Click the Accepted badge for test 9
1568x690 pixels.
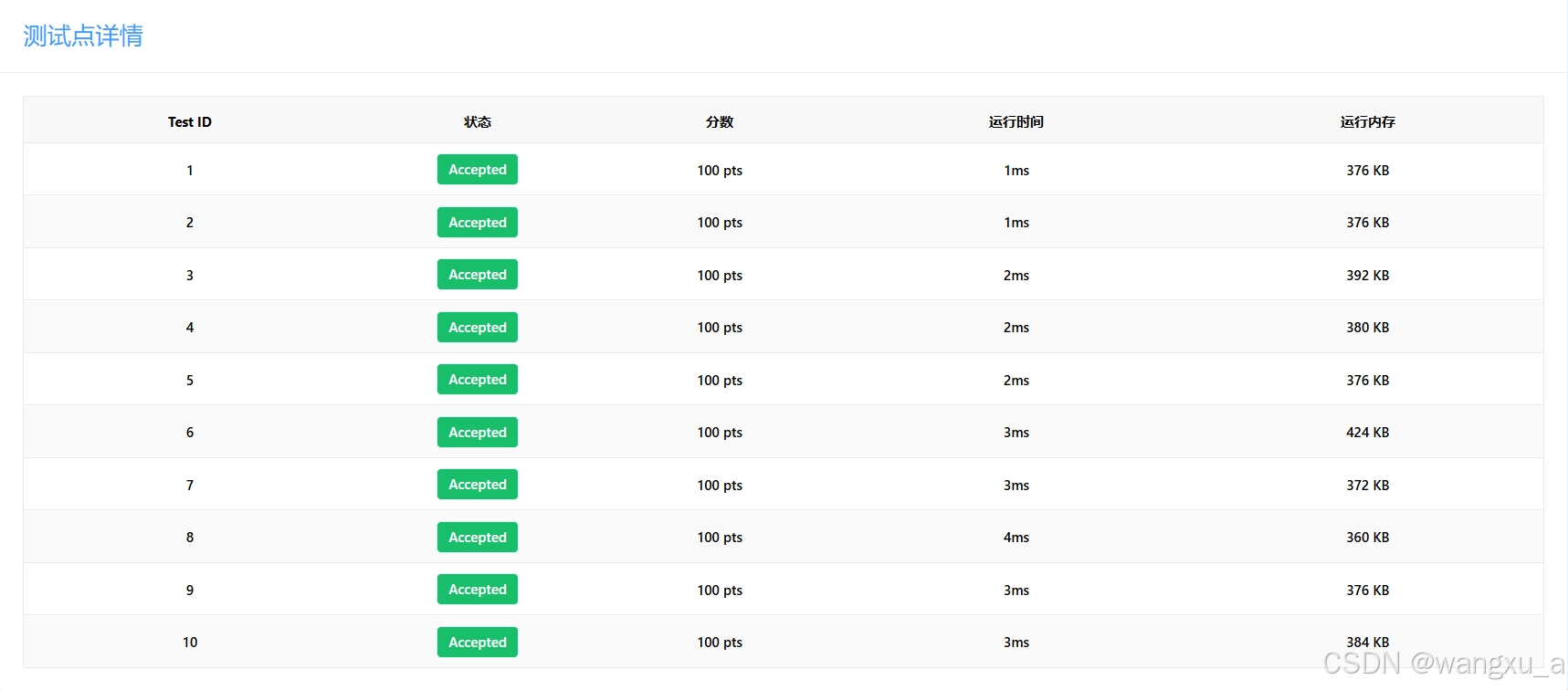click(478, 590)
